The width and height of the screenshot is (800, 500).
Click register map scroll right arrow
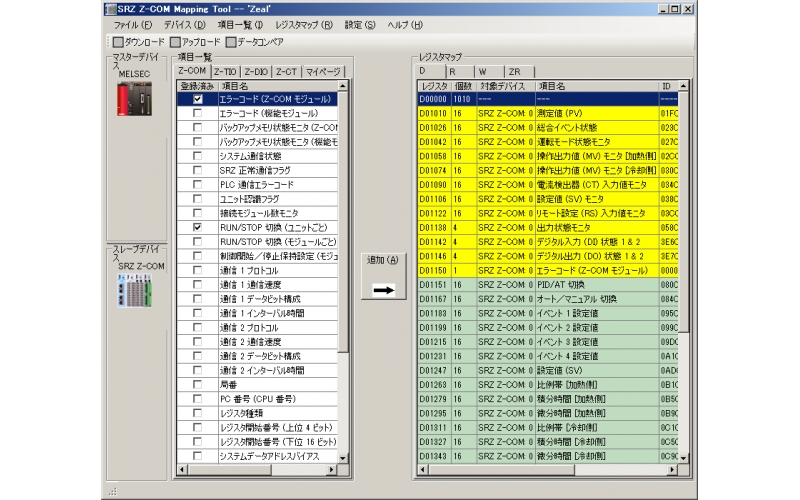point(672,469)
